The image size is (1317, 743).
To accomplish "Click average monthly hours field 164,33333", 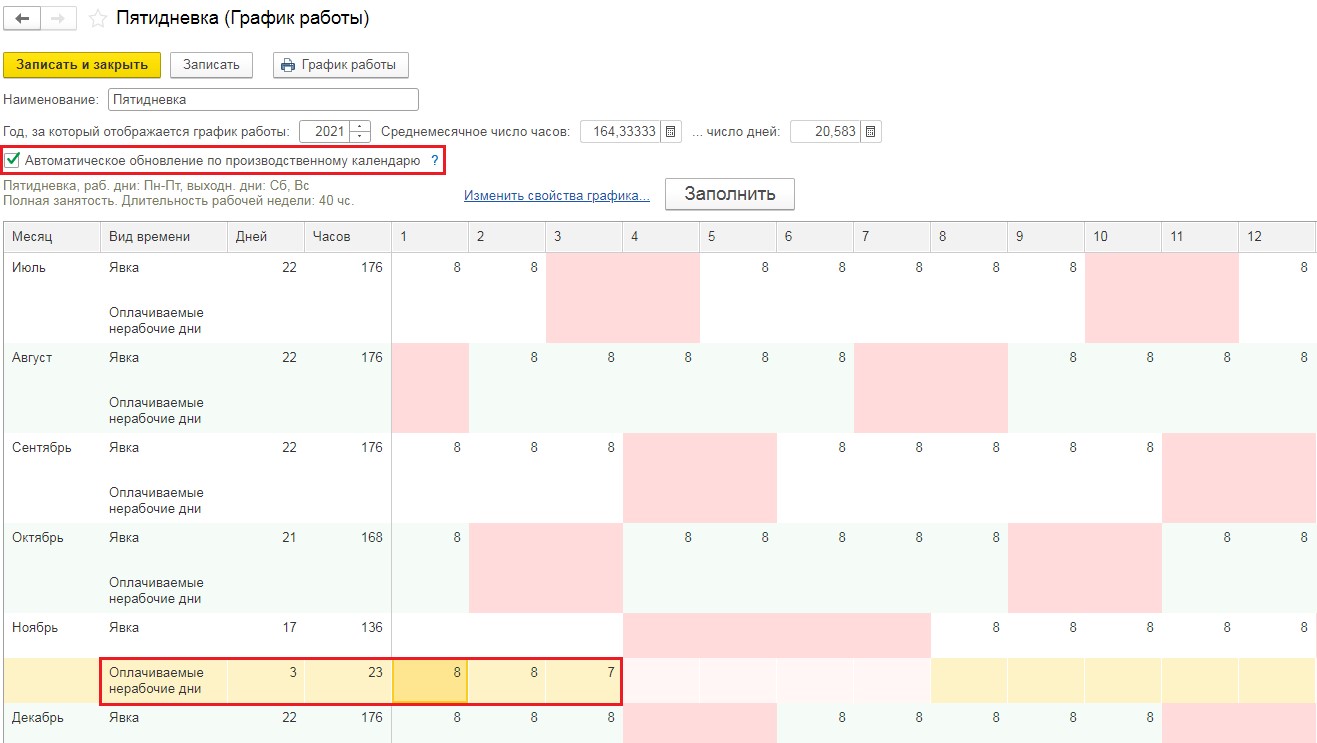I will coord(620,131).
